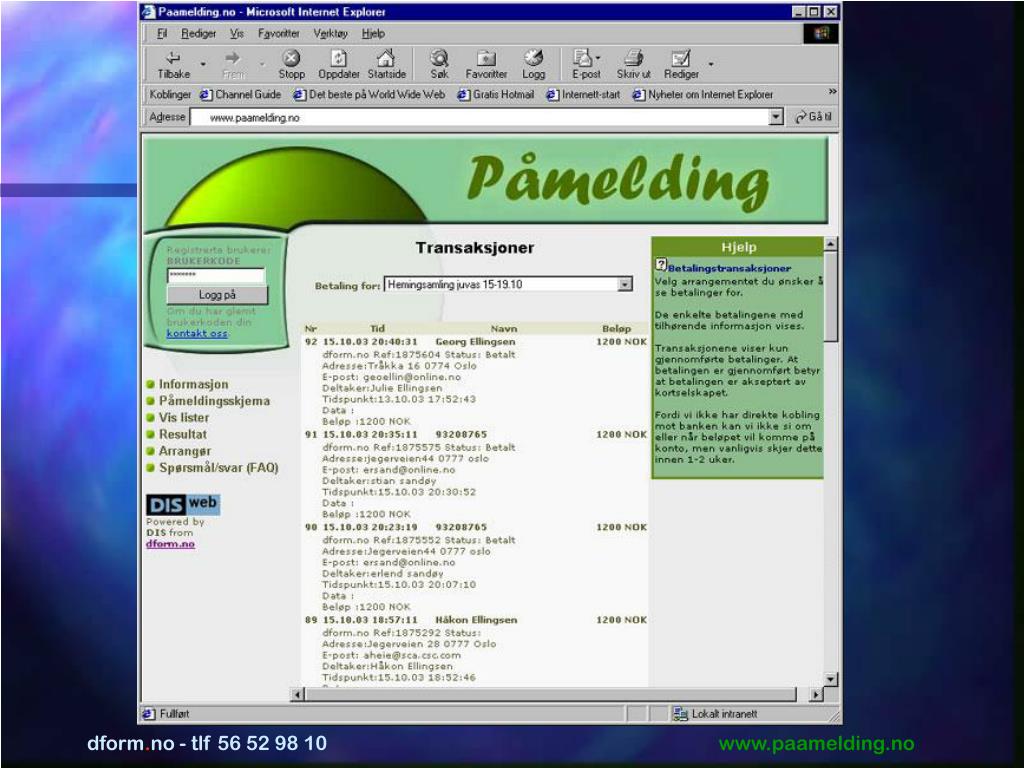Click the DISweb logo
The height and width of the screenshot is (768, 1024).
click(183, 504)
